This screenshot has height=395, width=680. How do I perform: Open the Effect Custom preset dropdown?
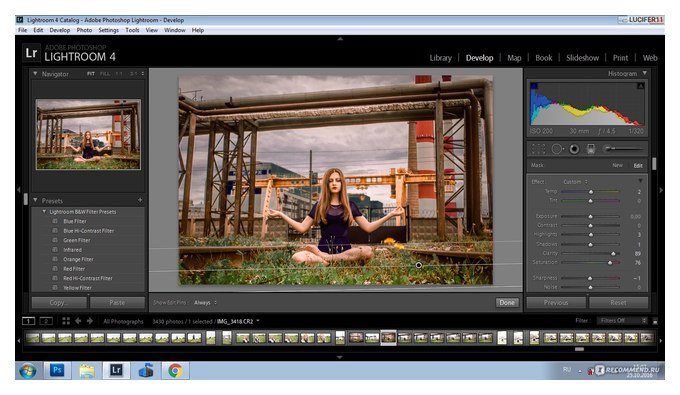point(575,182)
